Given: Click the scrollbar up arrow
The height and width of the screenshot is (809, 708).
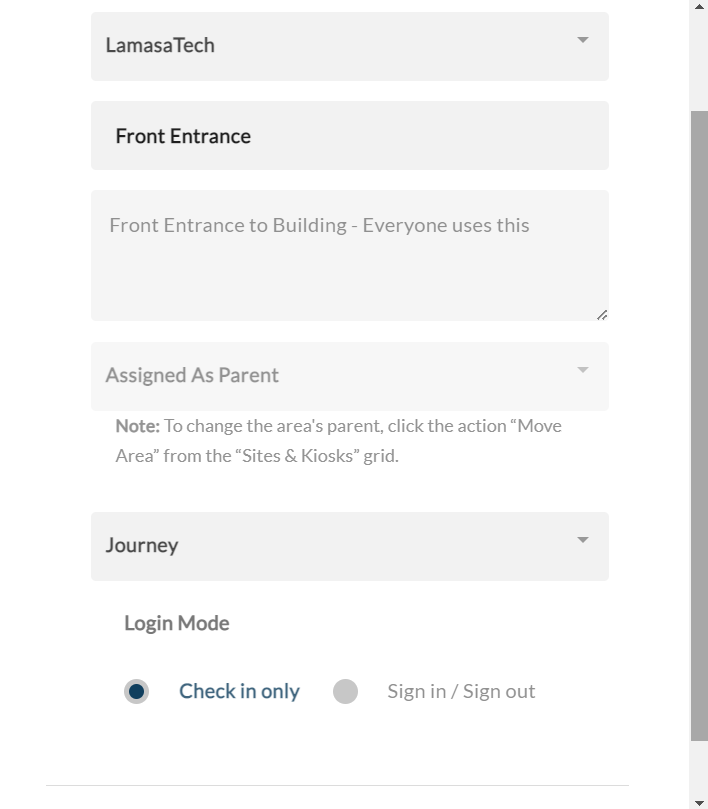Looking at the screenshot, I should click(x=699, y=7).
